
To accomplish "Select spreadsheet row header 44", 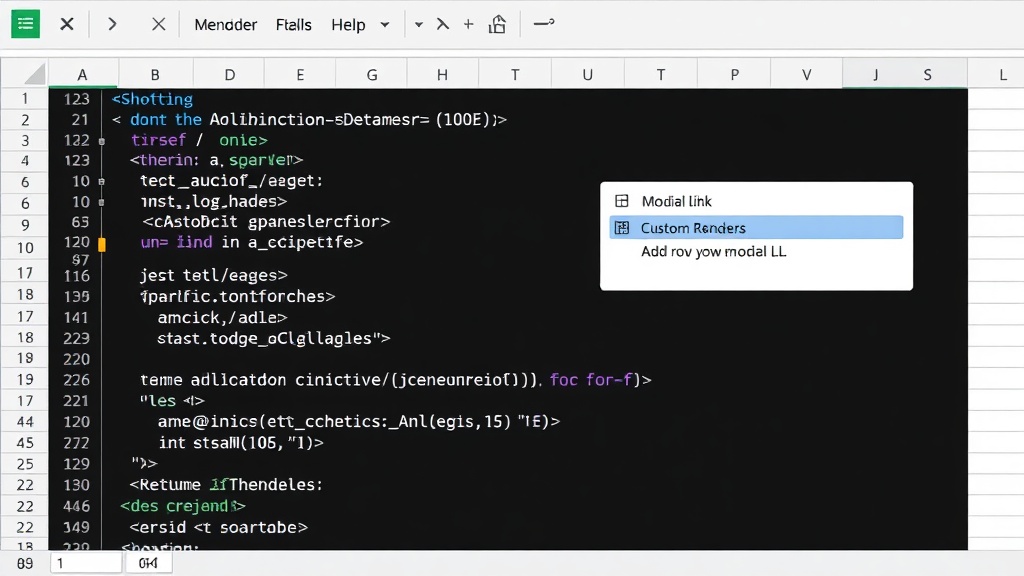I will click(x=25, y=421).
